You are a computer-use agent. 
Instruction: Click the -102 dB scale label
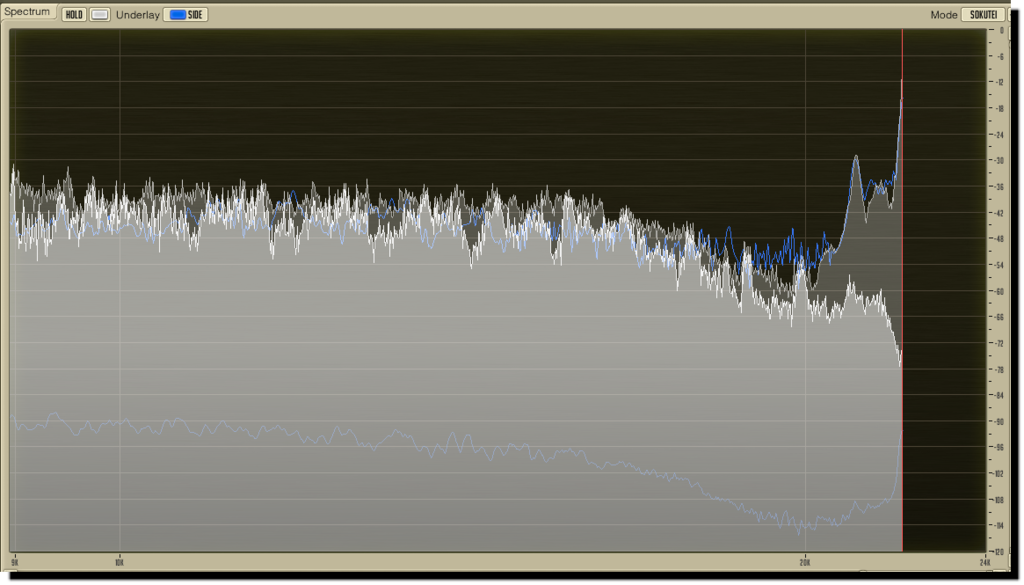pyautogui.click(x=999, y=474)
